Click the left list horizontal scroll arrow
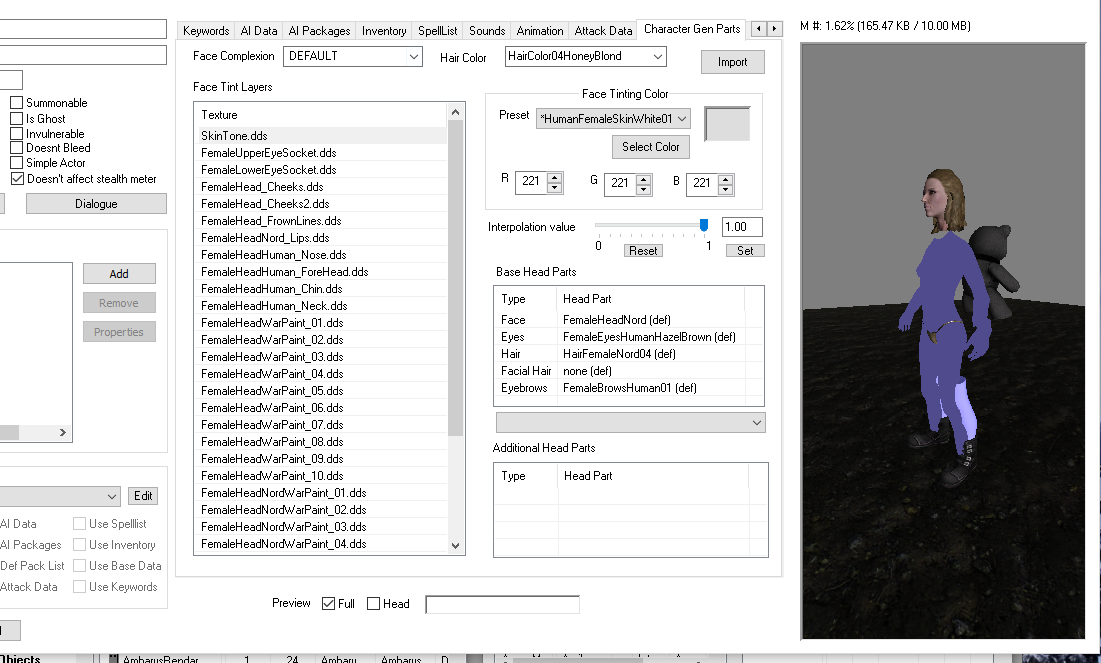 point(62,433)
